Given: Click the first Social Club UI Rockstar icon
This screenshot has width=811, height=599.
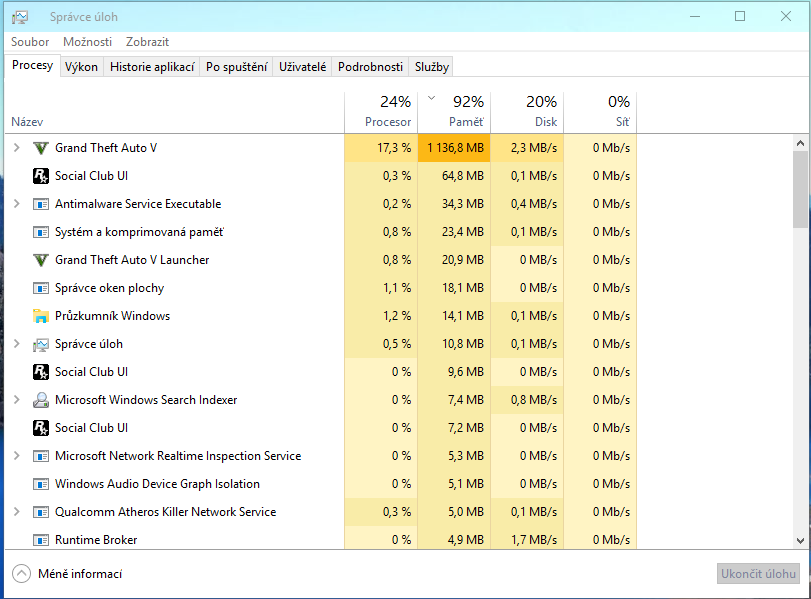Looking at the screenshot, I should (x=41, y=176).
